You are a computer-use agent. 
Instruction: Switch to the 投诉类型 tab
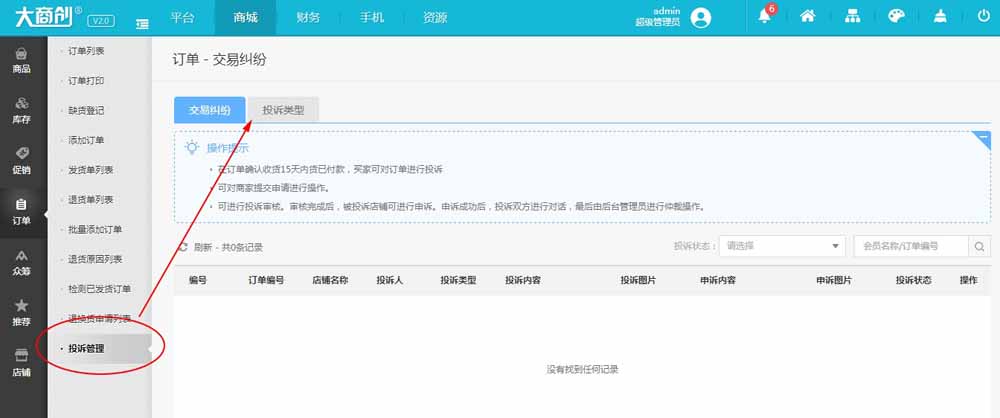click(x=283, y=110)
